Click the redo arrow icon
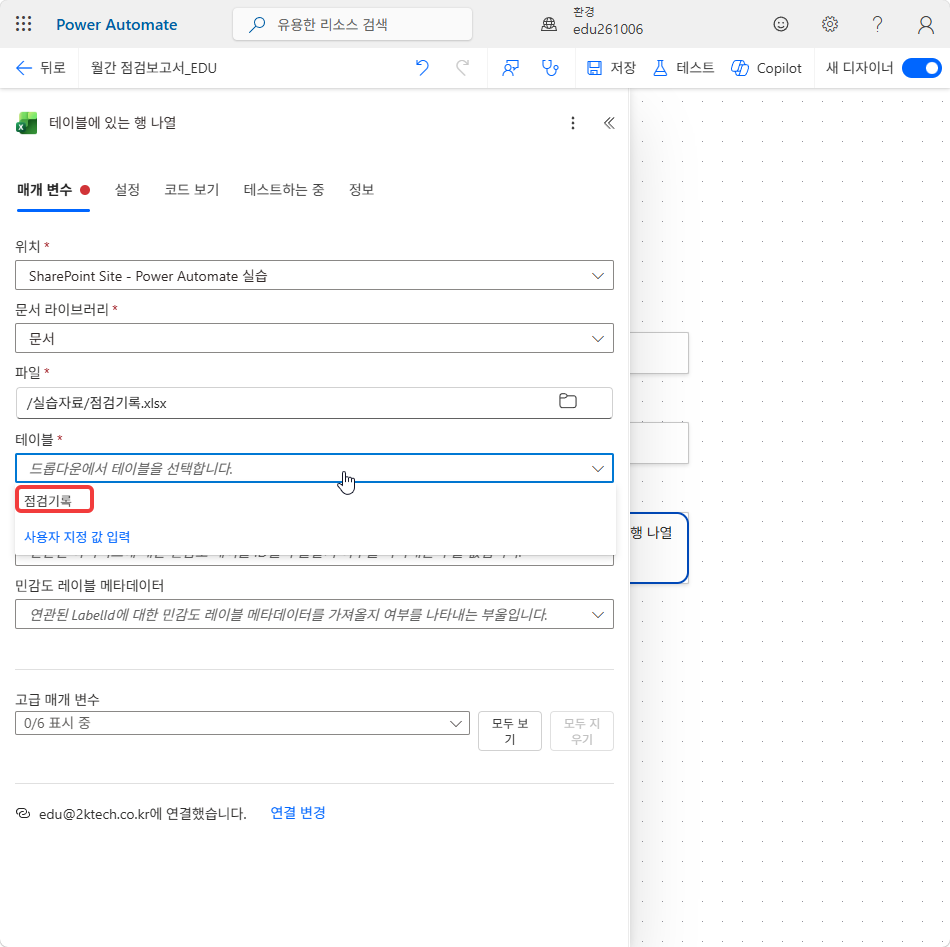Image resolution: width=950 pixels, height=947 pixels. (463, 68)
